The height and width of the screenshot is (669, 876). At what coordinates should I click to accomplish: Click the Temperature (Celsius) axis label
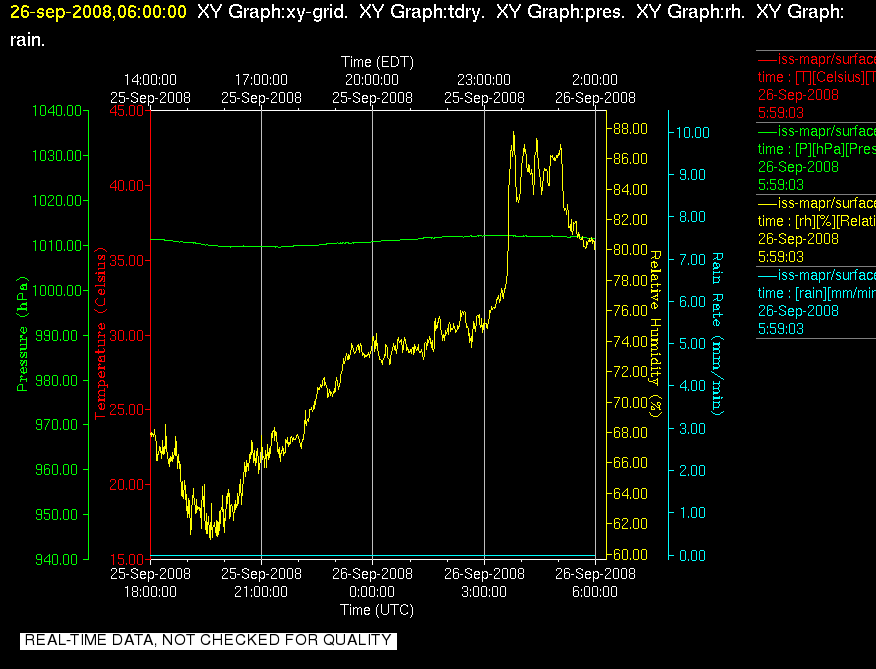[x=100, y=334]
